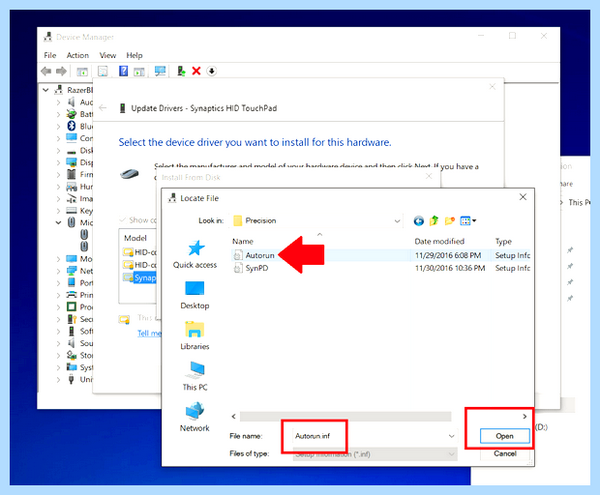Select This PC in the places bar
This screenshot has width=600, height=495.
coord(195,376)
